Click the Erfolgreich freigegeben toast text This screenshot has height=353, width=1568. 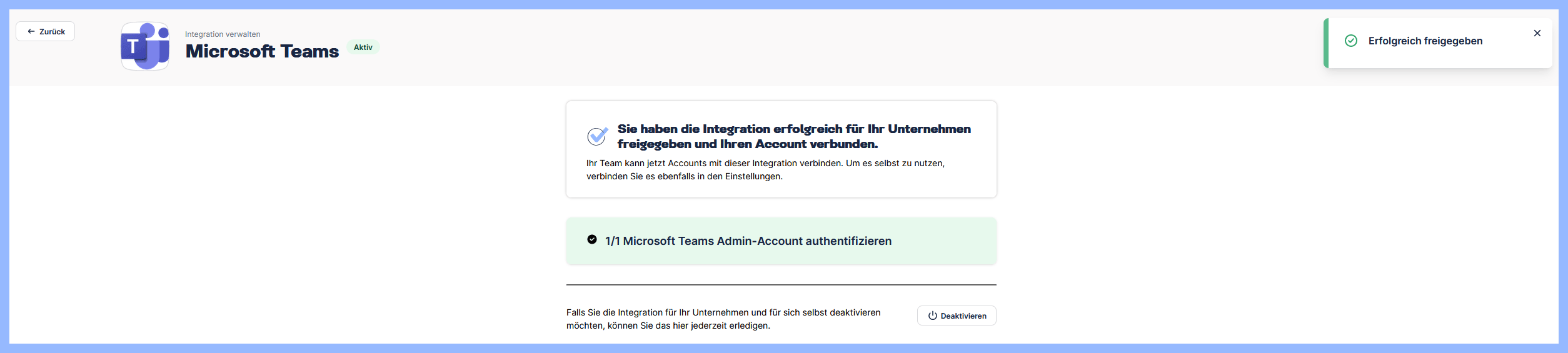[1425, 41]
